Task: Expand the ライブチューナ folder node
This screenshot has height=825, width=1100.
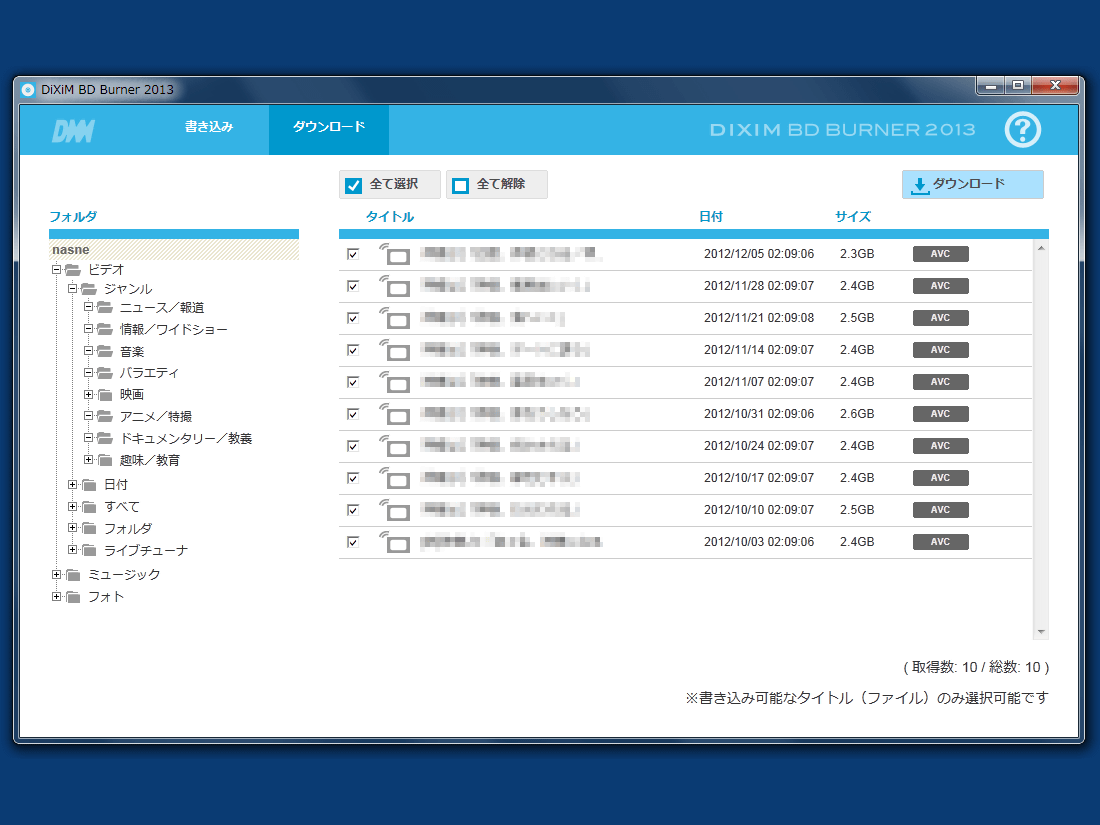Action: coord(72,549)
